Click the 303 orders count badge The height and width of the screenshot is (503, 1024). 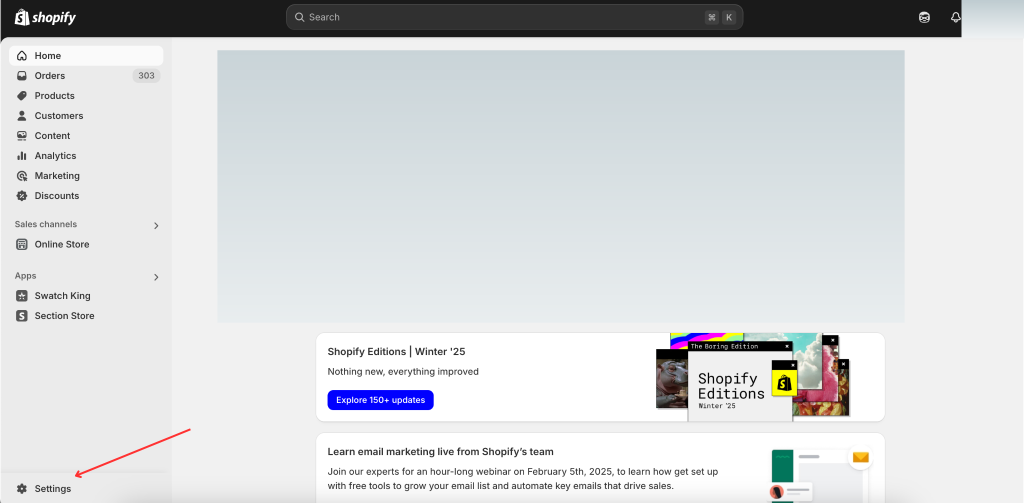point(146,76)
